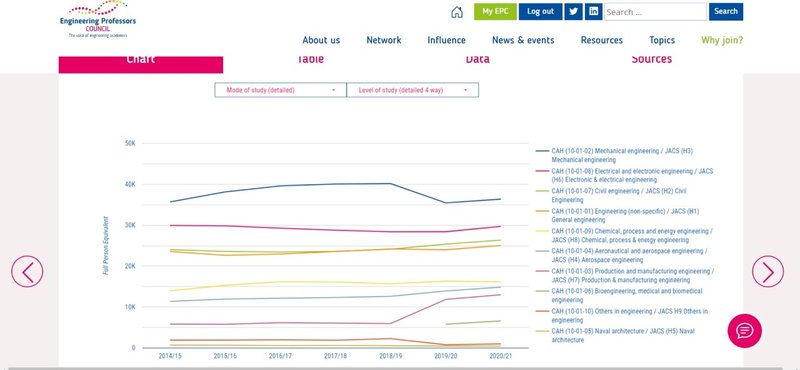Viewport: 800px width, 370px height.
Task: Click the 2015/16 x-axis label
Action: click(x=224, y=356)
